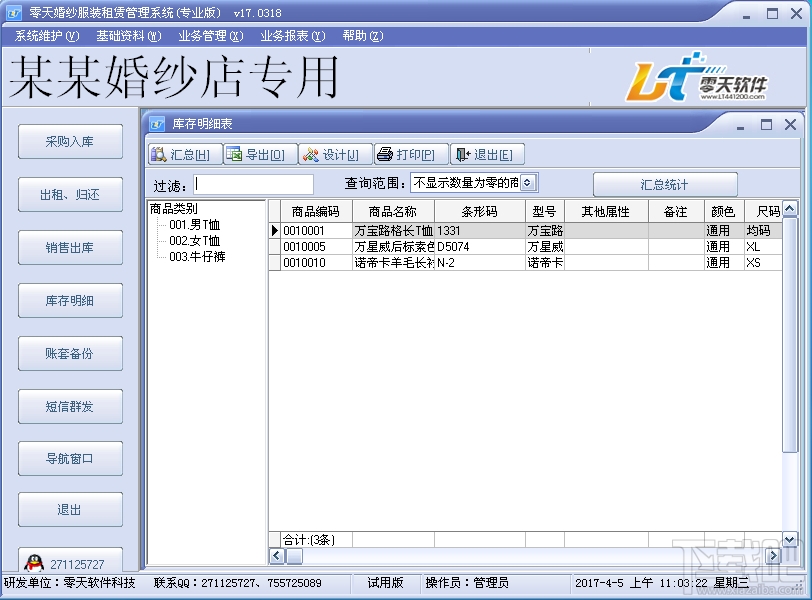Select the 001.男T恤 category
The image size is (812, 600).
pyautogui.click(x=195, y=225)
